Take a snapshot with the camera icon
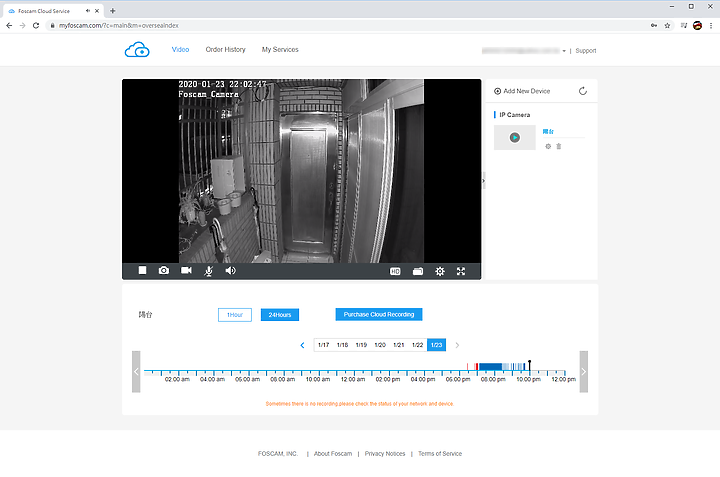This screenshot has height=477, width=720. coord(163,270)
